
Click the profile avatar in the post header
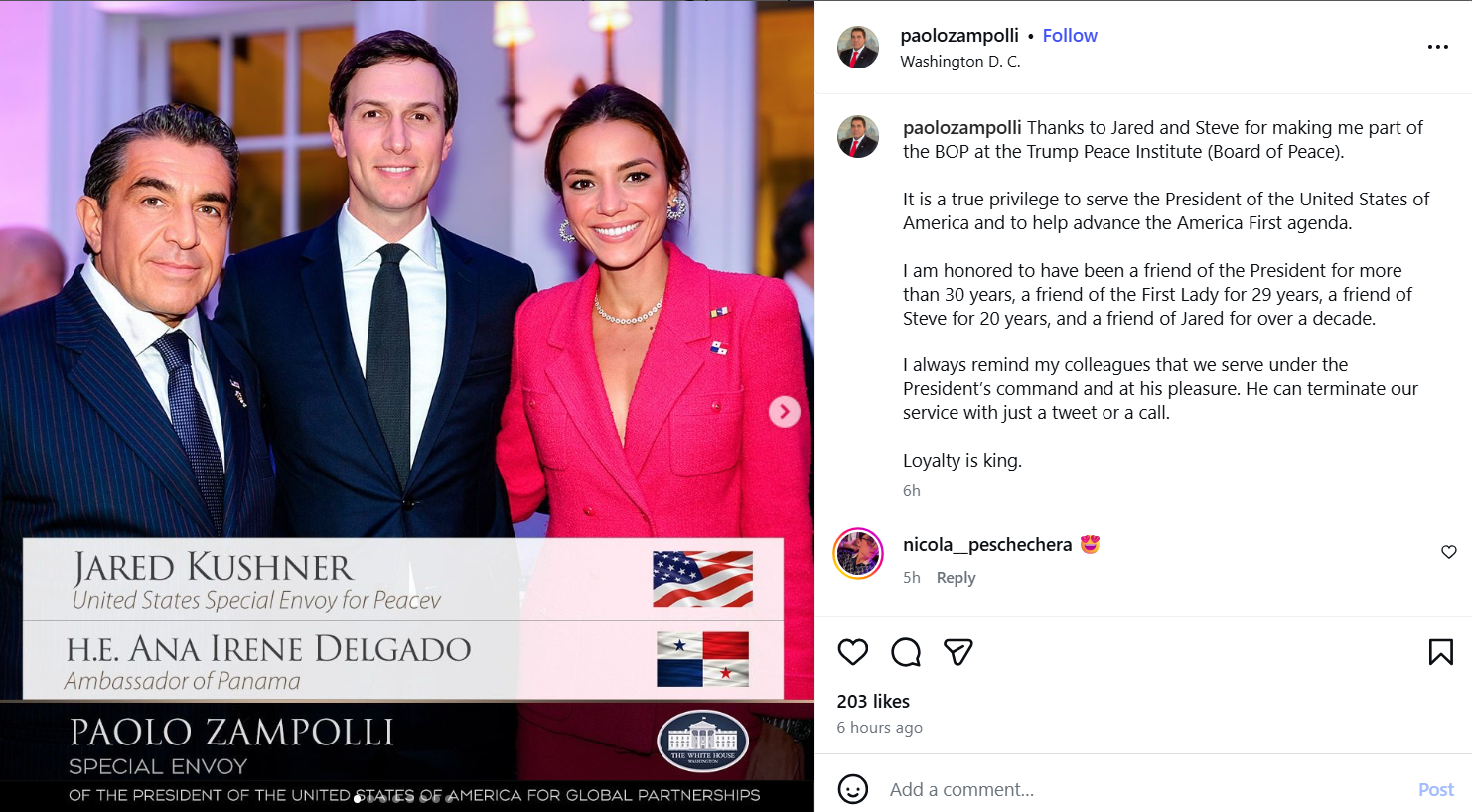point(858,47)
